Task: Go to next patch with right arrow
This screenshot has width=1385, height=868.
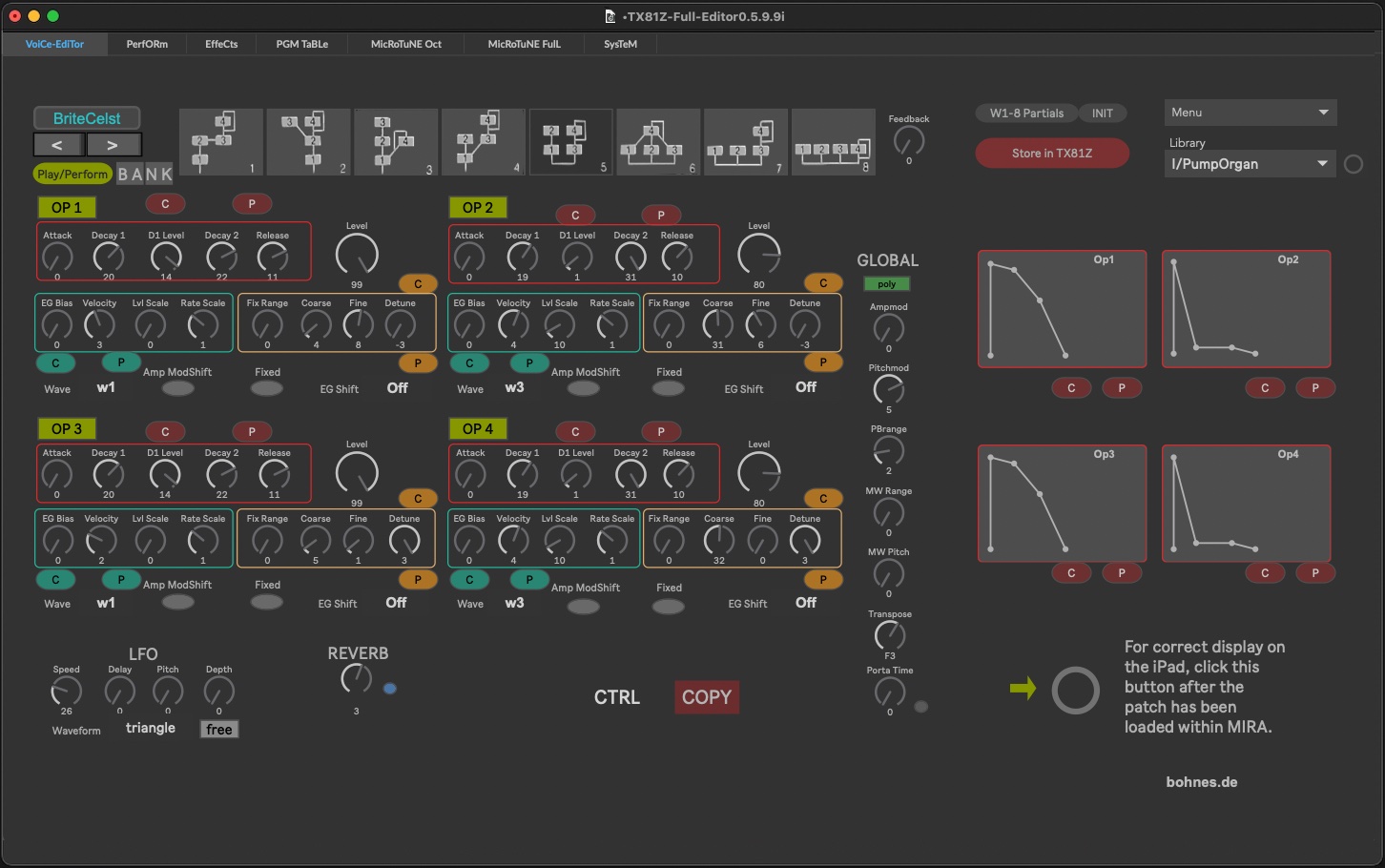Action: click(113, 145)
